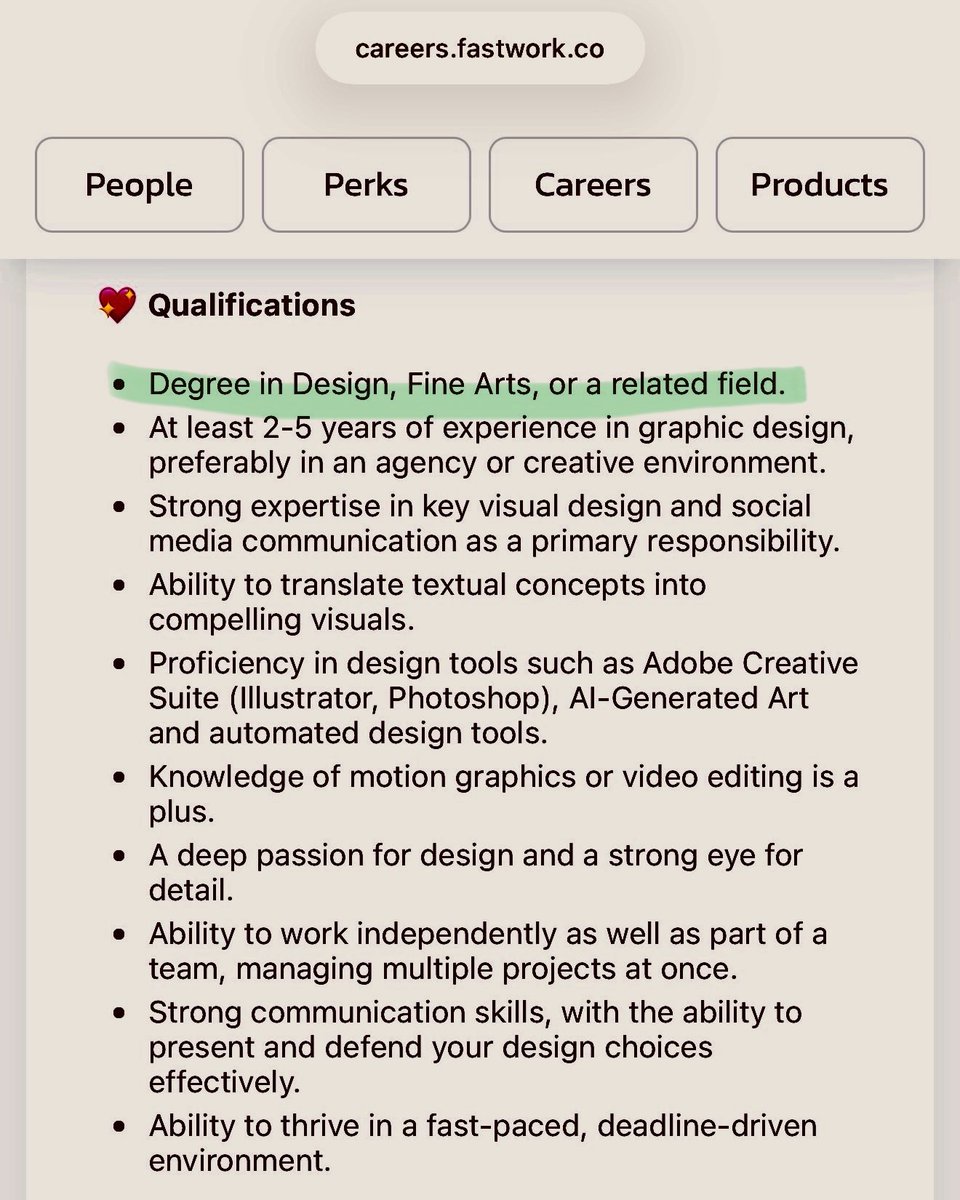Click the bullet before 'Proficiency in design tools'
This screenshot has width=960, height=1200.
[120, 664]
